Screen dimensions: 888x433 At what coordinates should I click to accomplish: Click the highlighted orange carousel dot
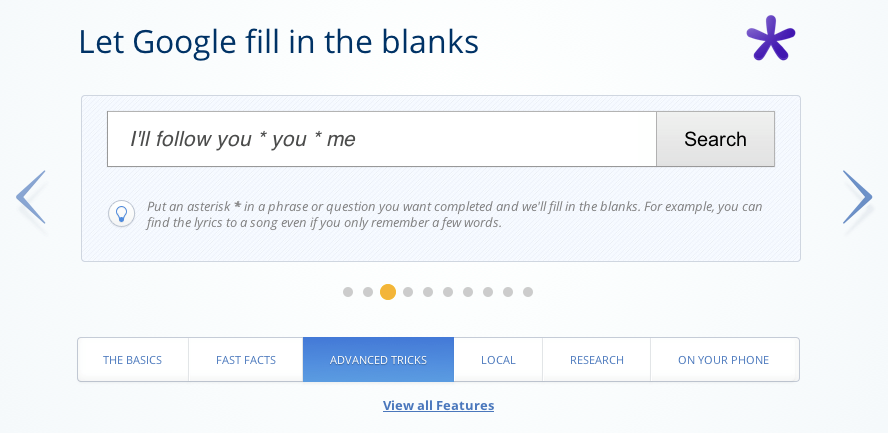click(x=388, y=292)
